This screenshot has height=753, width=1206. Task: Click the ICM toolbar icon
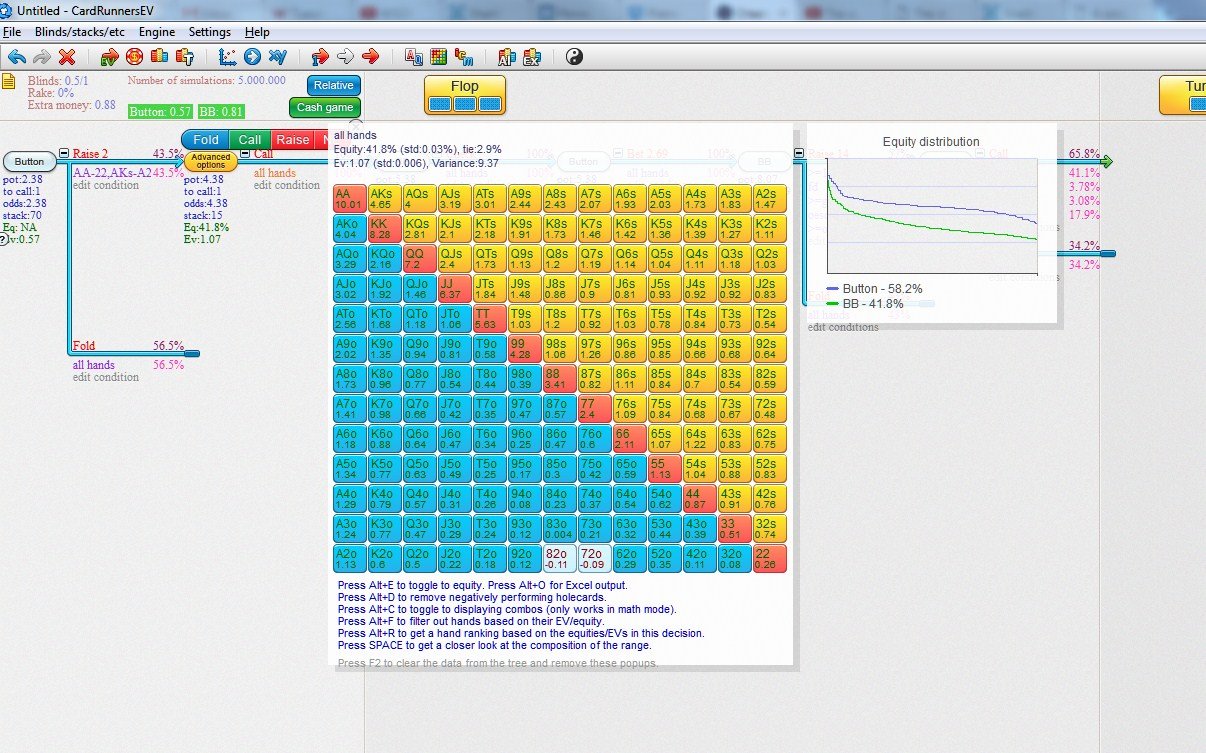[463, 56]
